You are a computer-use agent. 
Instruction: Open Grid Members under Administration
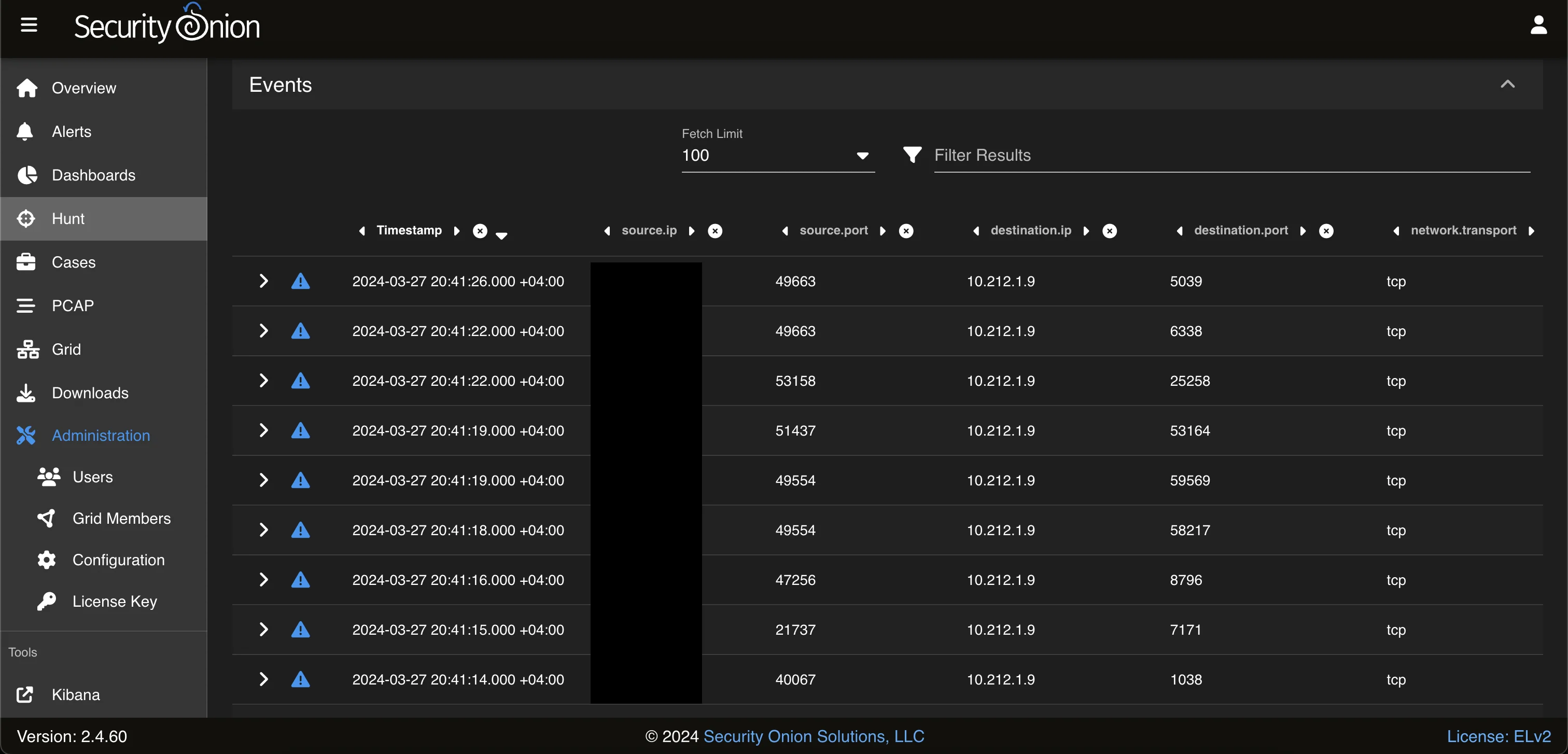point(104,519)
